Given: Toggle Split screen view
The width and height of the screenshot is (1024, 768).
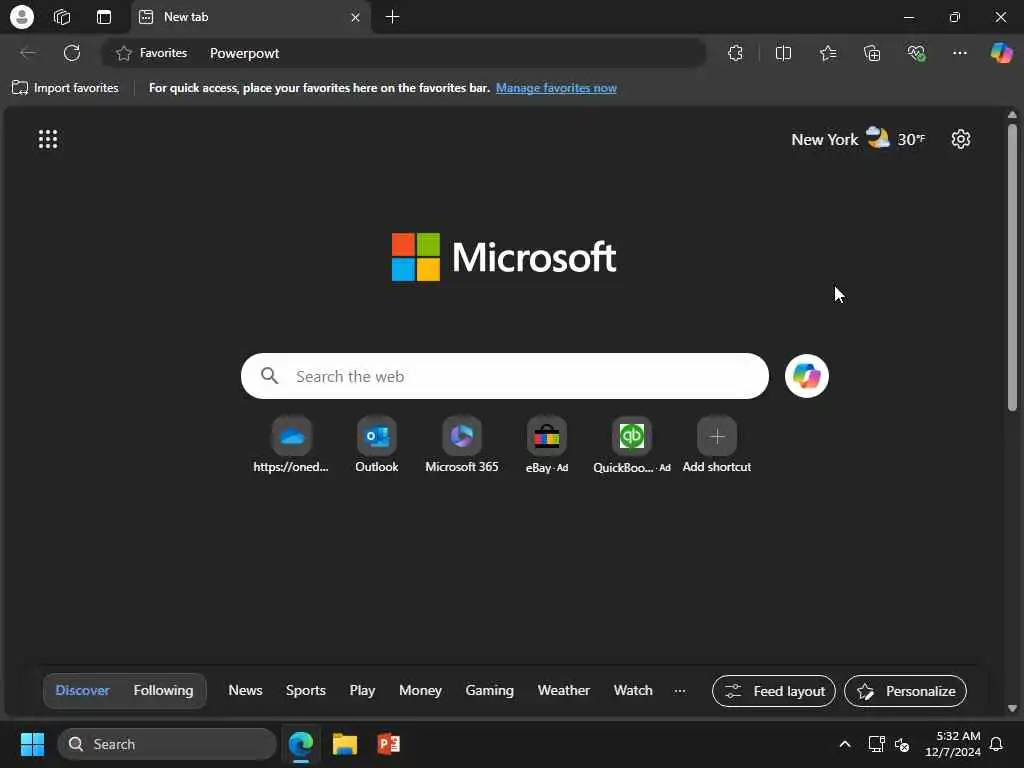Looking at the screenshot, I should (783, 53).
